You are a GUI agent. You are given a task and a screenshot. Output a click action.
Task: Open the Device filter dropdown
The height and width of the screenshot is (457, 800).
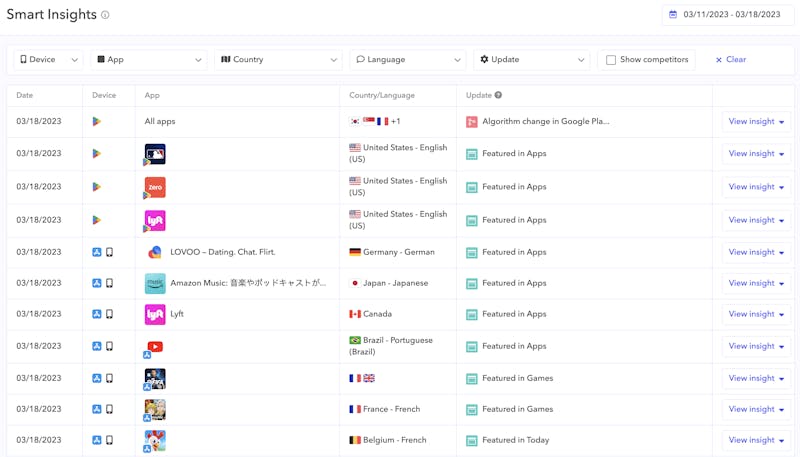pyautogui.click(x=48, y=60)
